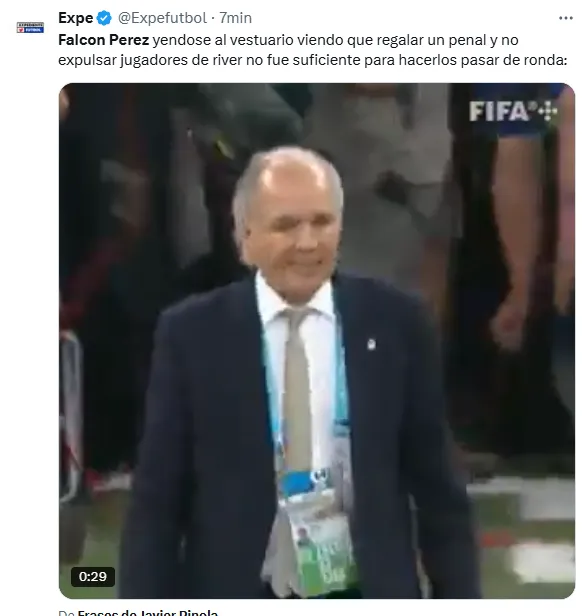Click the Expe profile avatar
585x616 pixels.
pos(30,28)
